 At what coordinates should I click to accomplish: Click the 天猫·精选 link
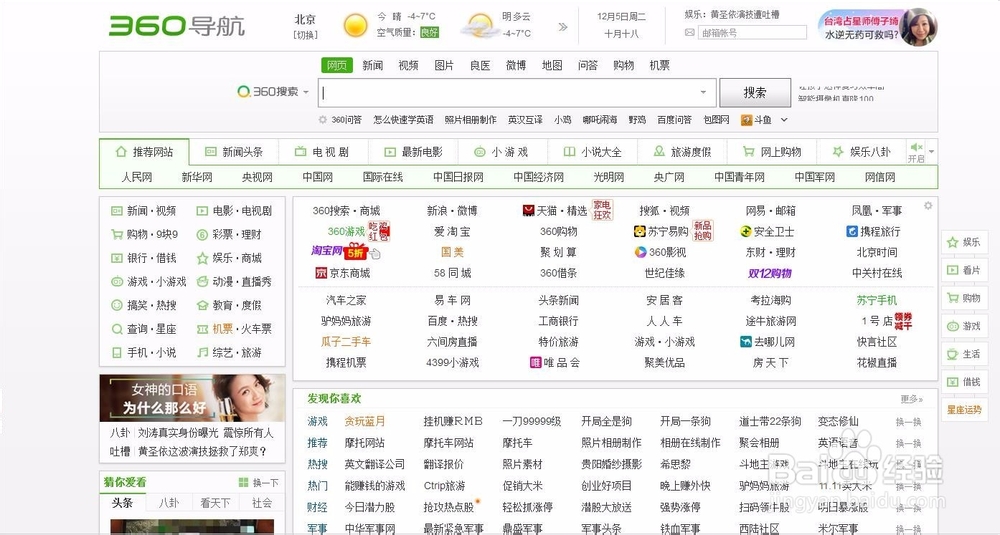coord(561,210)
